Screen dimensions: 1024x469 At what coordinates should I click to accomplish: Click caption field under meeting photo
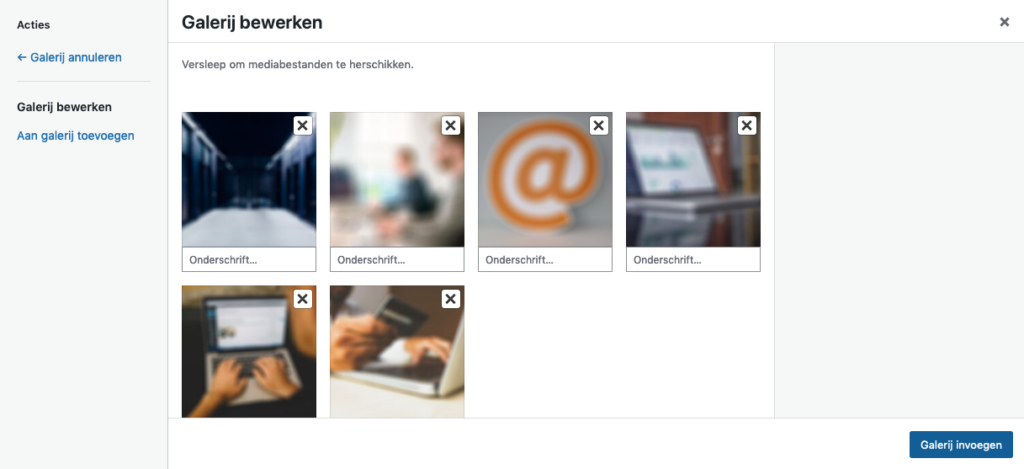click(397, 259)
